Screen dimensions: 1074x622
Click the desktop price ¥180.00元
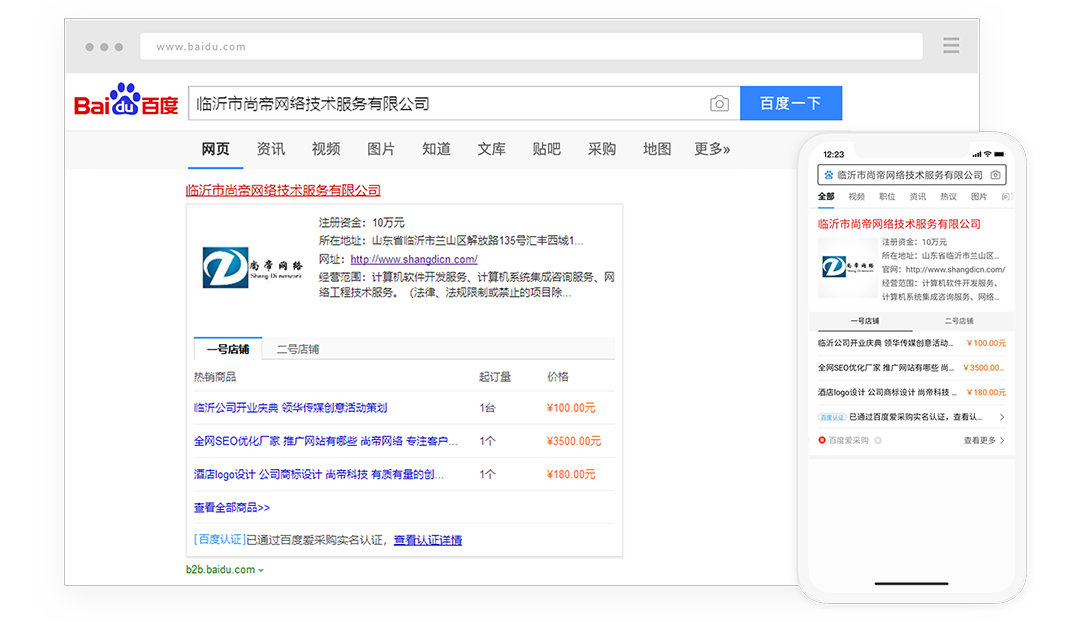[x=571, y=474]
